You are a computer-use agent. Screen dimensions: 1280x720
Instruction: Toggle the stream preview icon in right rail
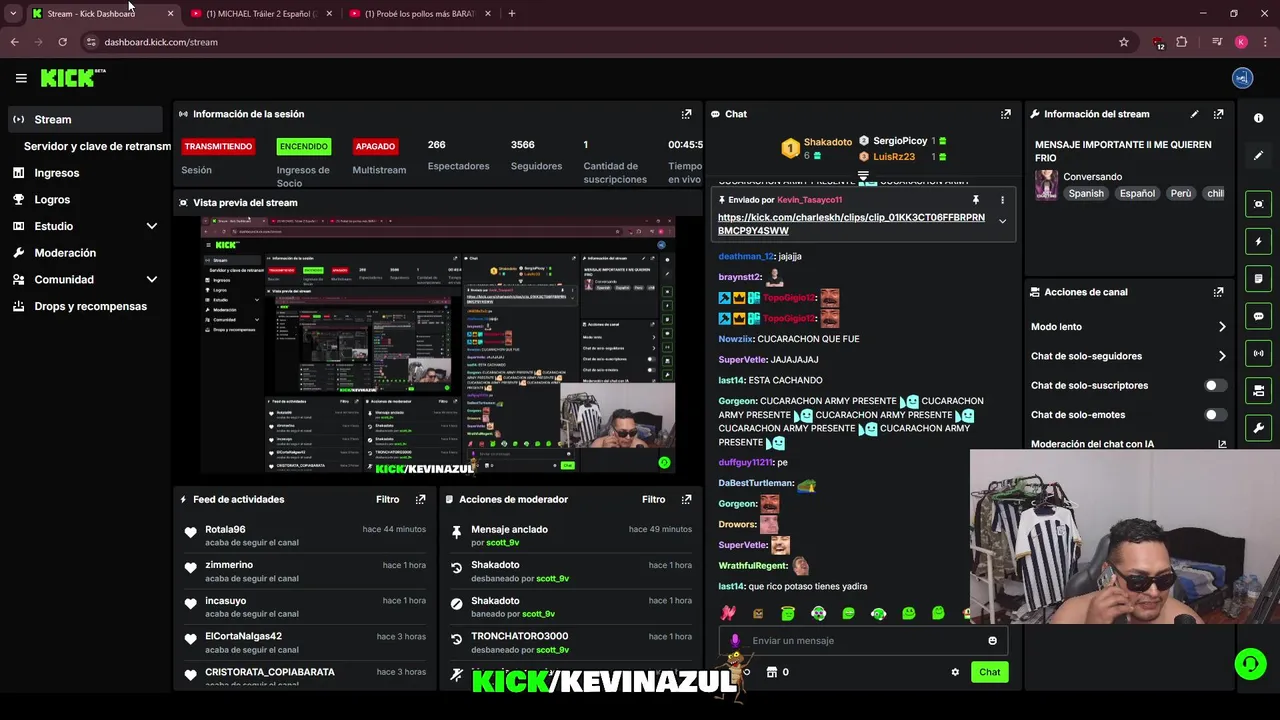pos(1258,204)
